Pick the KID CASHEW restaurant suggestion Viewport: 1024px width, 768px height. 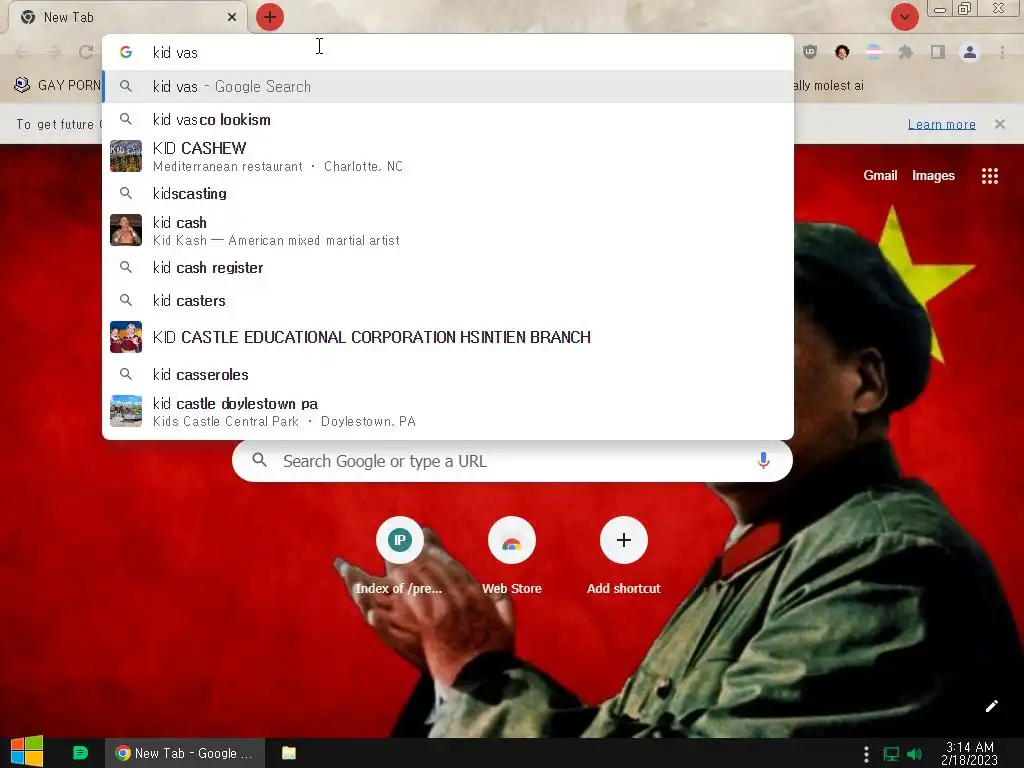[x=448, y=156]
